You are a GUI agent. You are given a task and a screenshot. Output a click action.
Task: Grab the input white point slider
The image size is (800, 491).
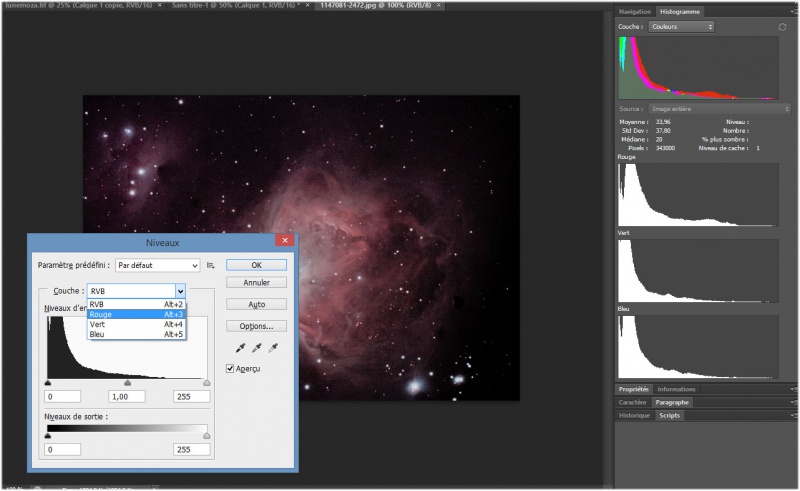[x=207, y=383]
